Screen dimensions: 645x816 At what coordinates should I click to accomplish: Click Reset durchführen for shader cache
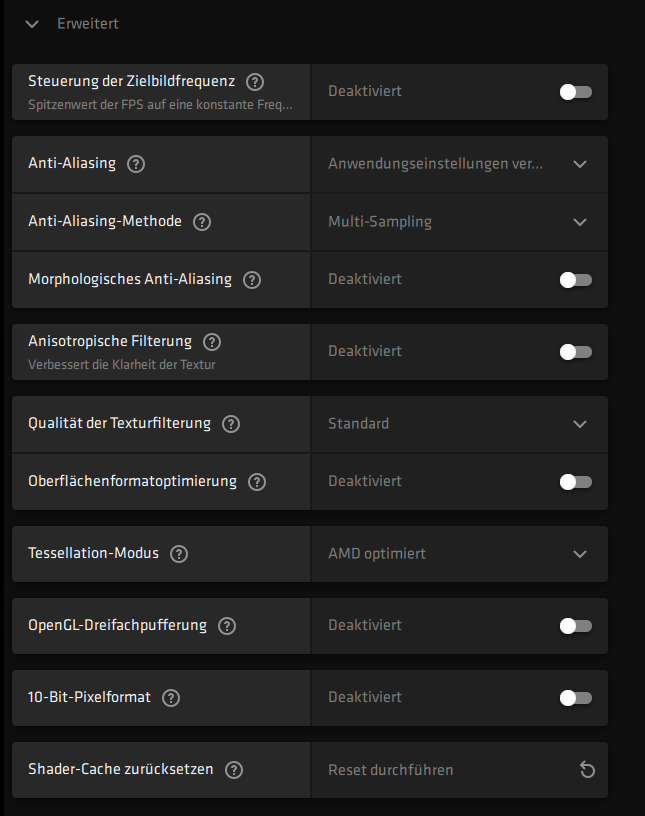tap(391, 770)
